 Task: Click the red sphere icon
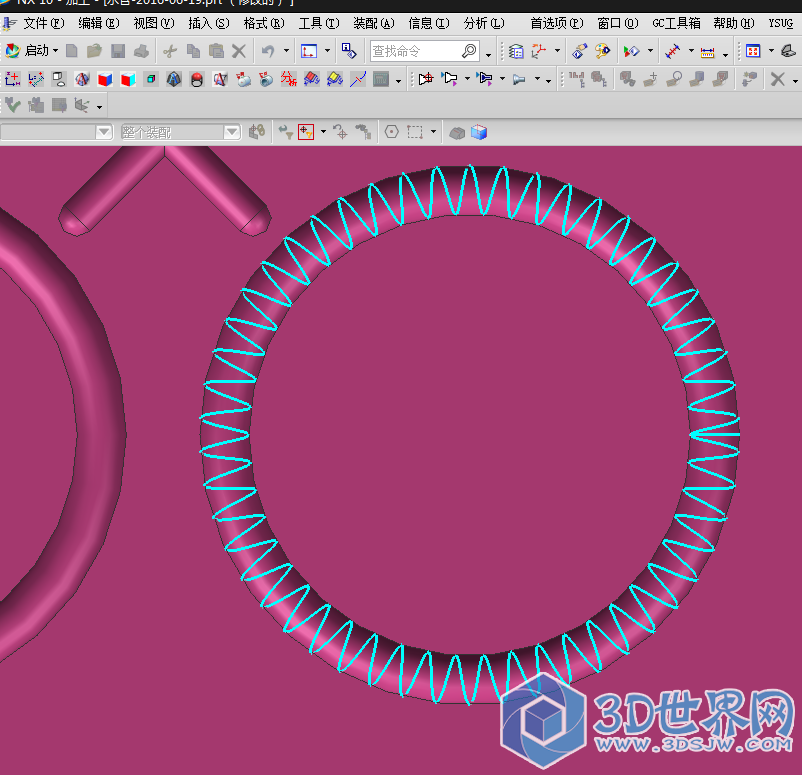[x=197, y=79]
